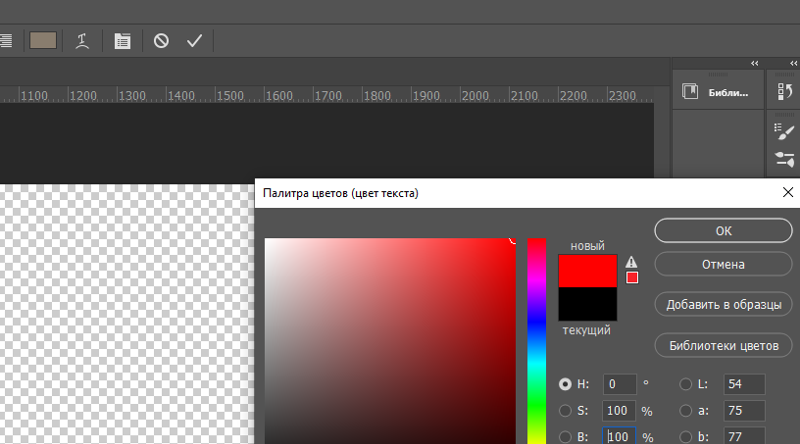Click the B brightness value field
Screen dimensions: 800x444
click(619, 436)
